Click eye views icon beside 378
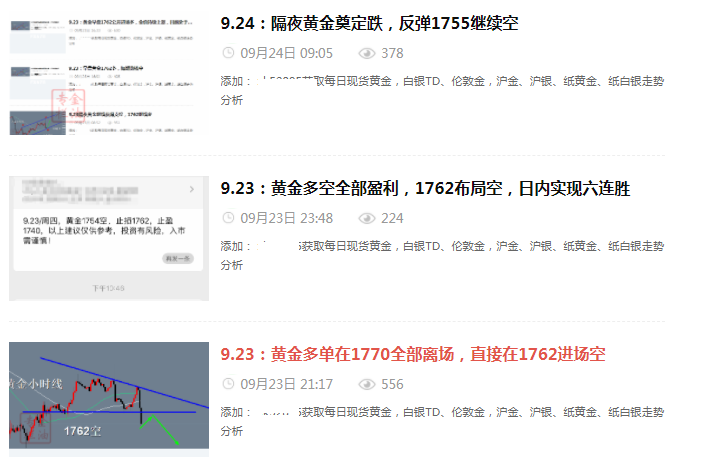The image size is (716, 457). tap(367, 53)
